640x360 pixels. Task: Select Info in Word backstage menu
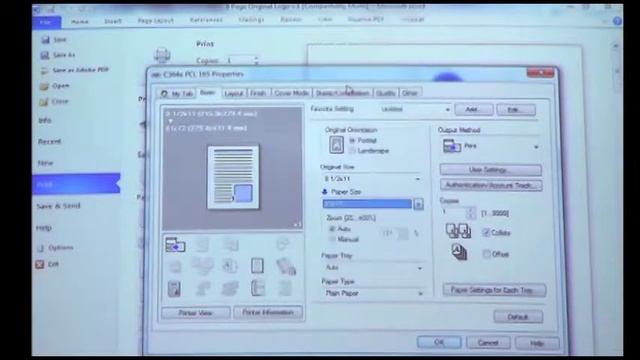click(45, 120)
